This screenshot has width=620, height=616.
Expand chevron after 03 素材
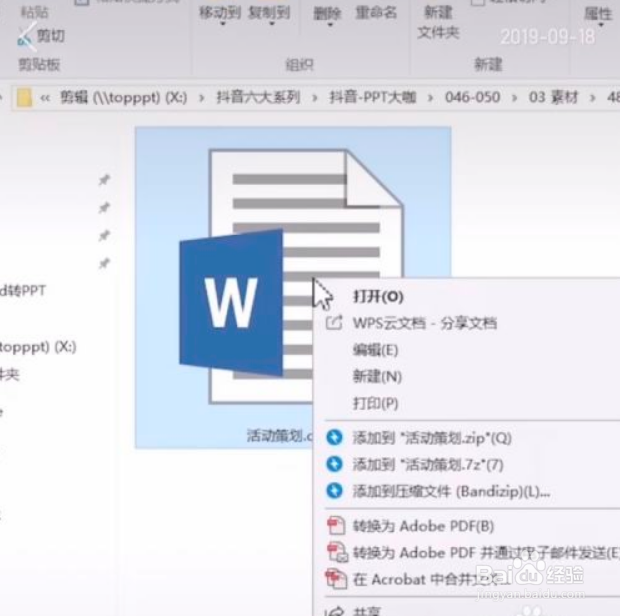592,98
